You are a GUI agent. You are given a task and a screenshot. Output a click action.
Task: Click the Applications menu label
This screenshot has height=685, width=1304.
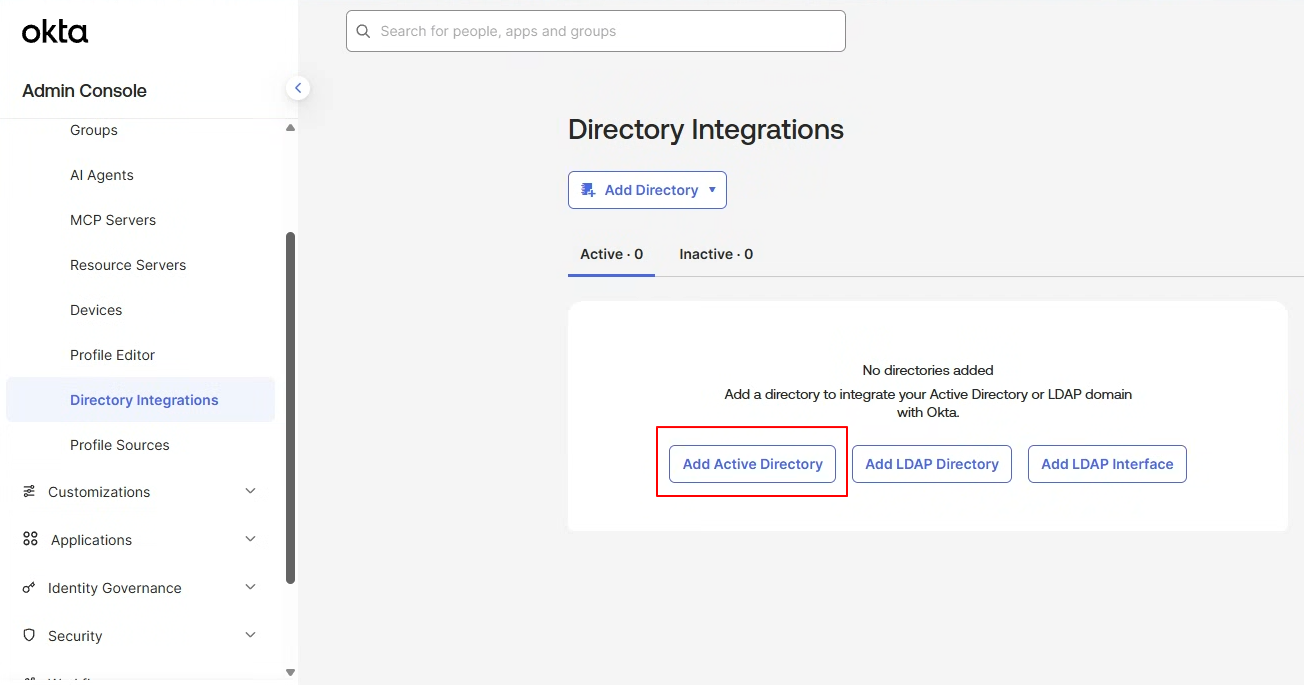point(91,540)
